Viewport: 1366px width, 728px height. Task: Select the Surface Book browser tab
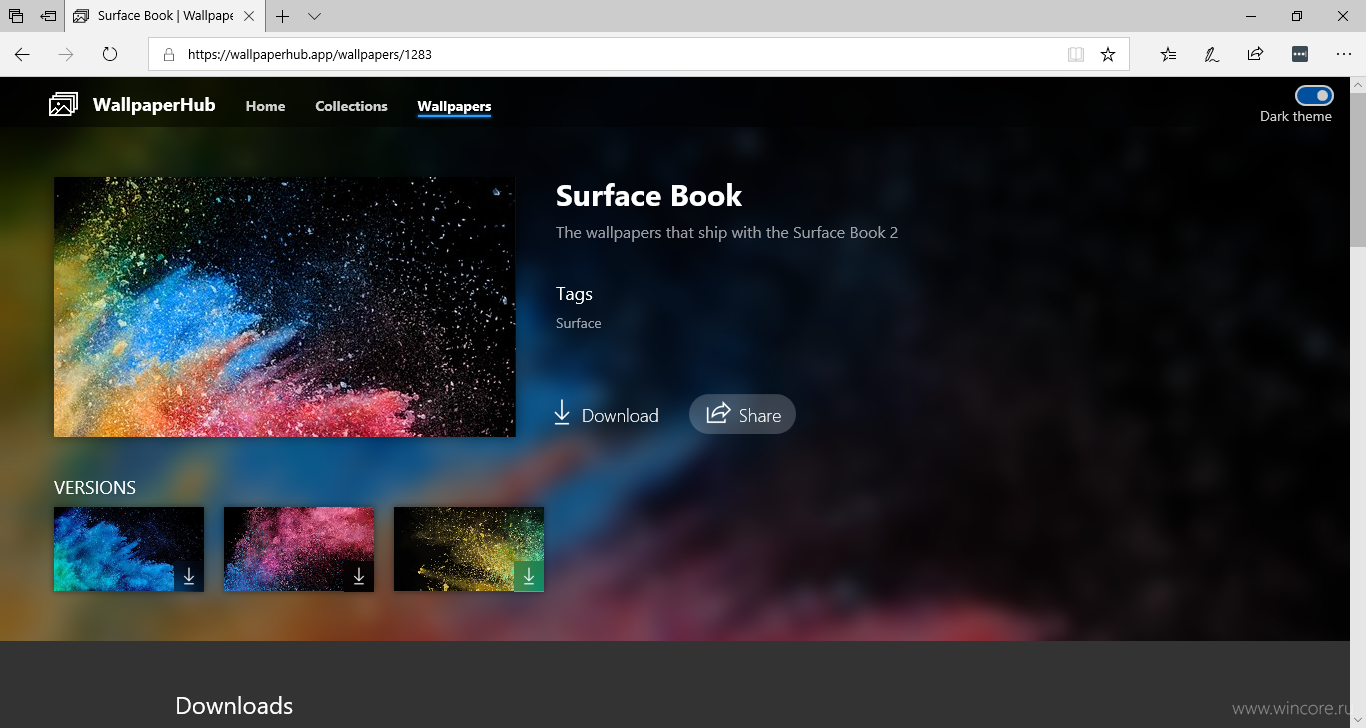click(165, 16)
